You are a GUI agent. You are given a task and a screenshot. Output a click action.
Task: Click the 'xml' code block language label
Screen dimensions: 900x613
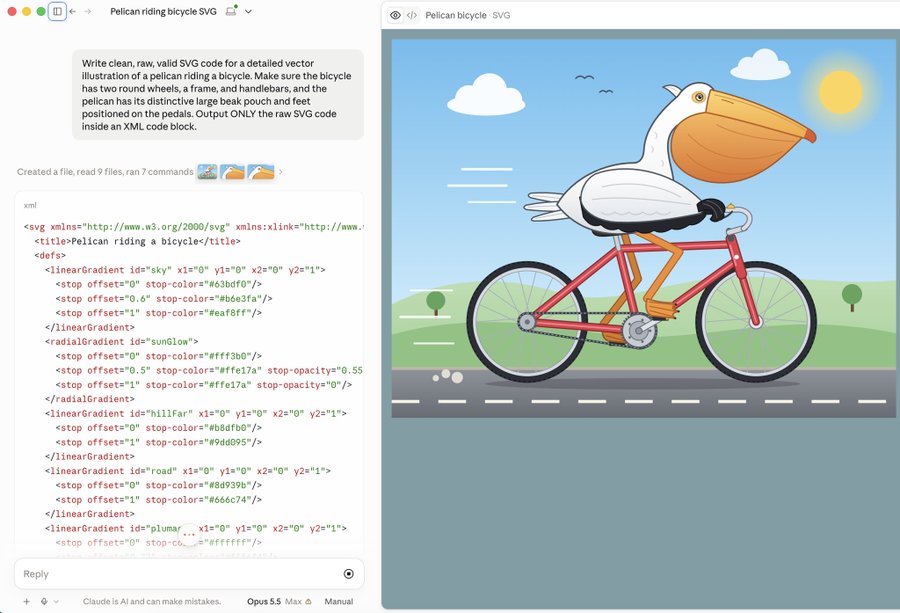30,205
